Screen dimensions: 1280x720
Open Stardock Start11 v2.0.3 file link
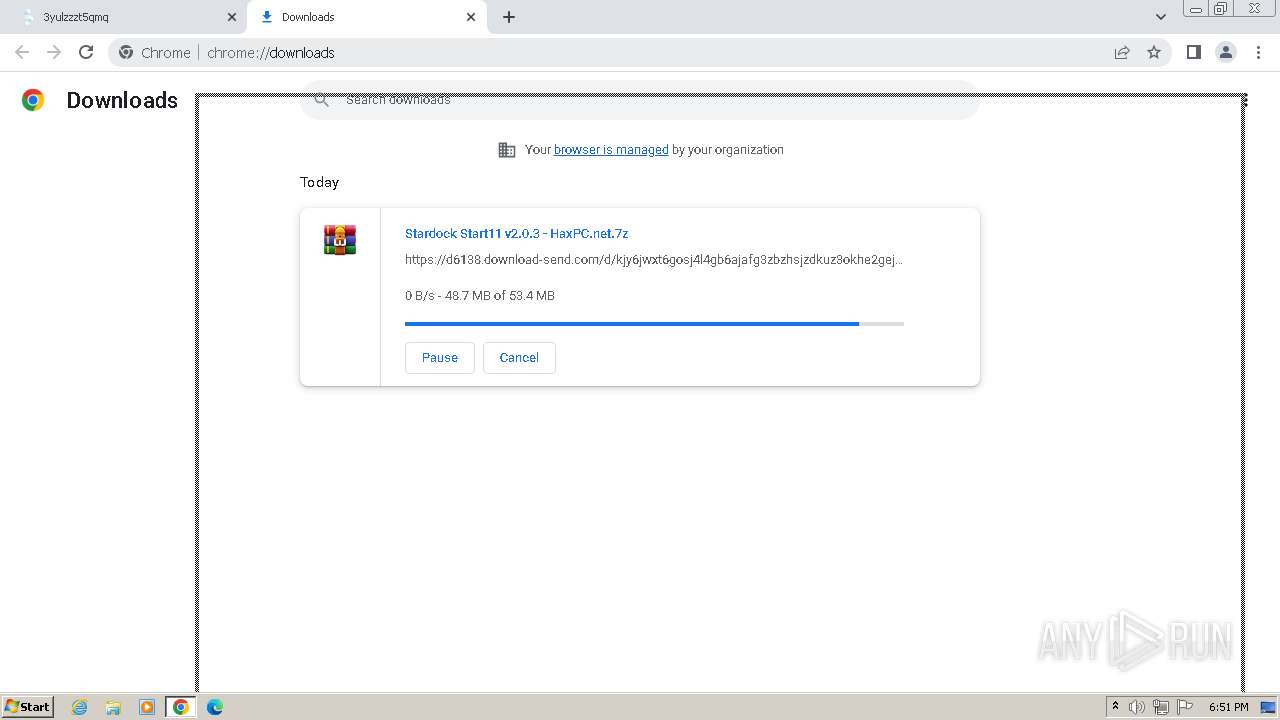pos(516,234)
